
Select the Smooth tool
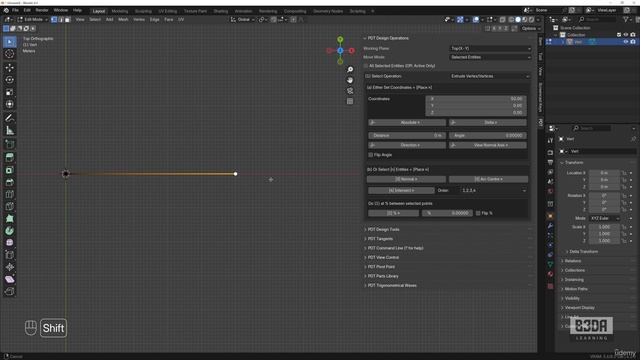click(x=9, y=243)
